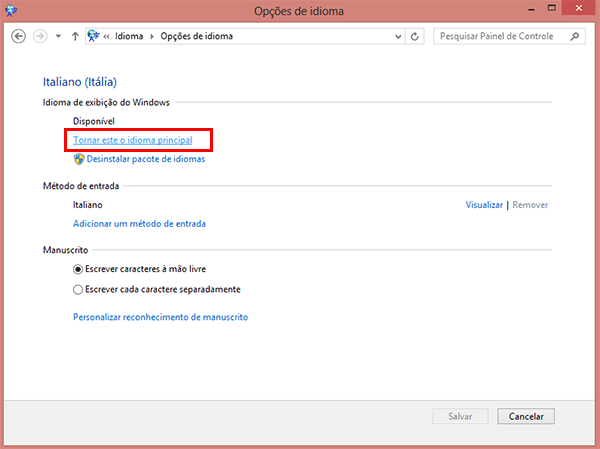This screenshot has height=449, width=600.
Task: Open the recent locations dropdown arrow
Action: (x=58, y=36)
